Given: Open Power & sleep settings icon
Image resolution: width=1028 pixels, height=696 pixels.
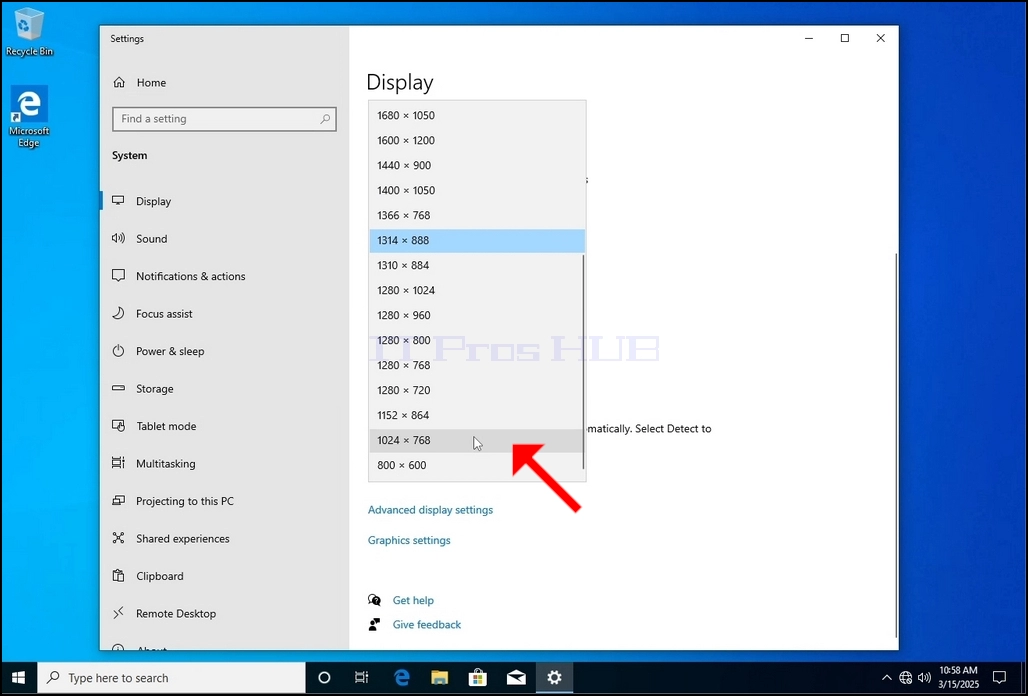Looking at the screenshot, I should click(x=118, y=351).
